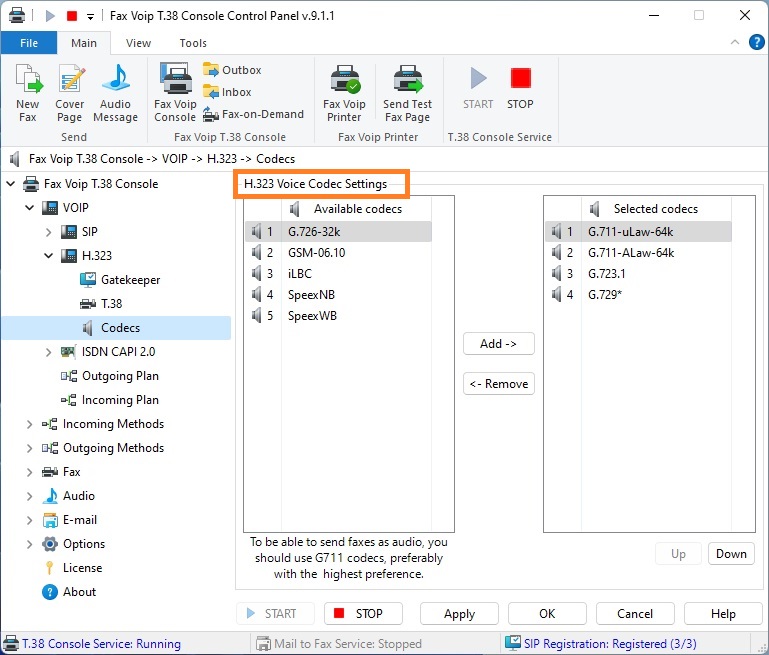Viewport: 769px width, 655px height.
Task: Launch the Fax Voip Console icon
Action: (175, 93)
